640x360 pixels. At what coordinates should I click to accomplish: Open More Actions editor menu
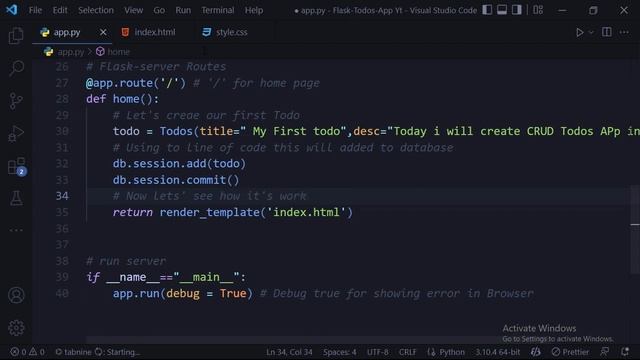click(624, 32)
